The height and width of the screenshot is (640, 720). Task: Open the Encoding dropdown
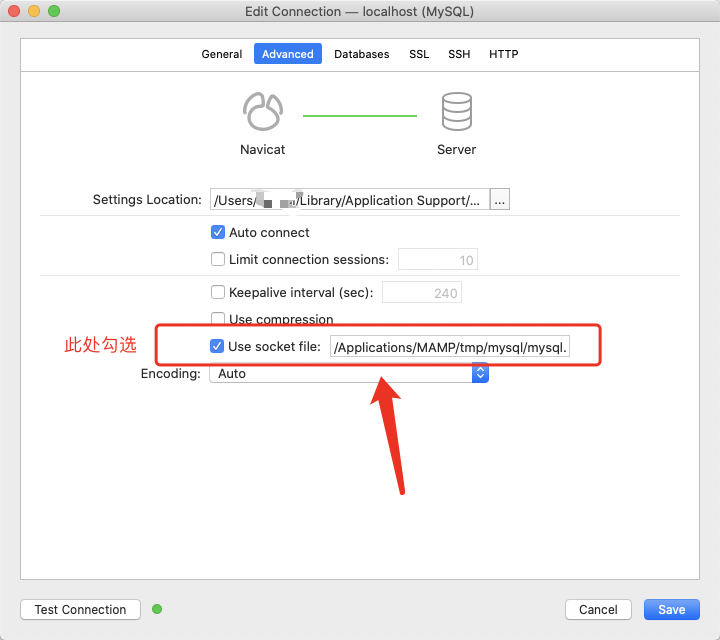pos(349,373)
